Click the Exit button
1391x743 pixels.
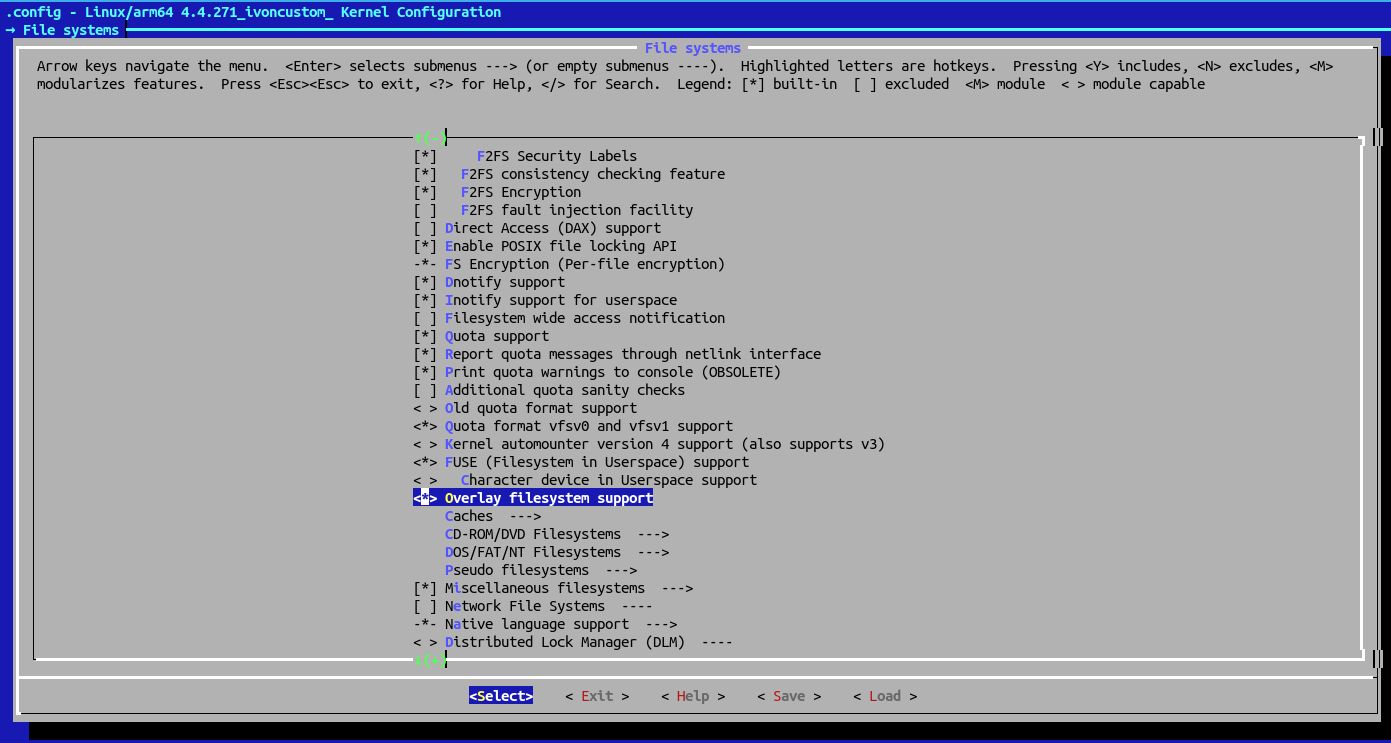click(597, 696)
